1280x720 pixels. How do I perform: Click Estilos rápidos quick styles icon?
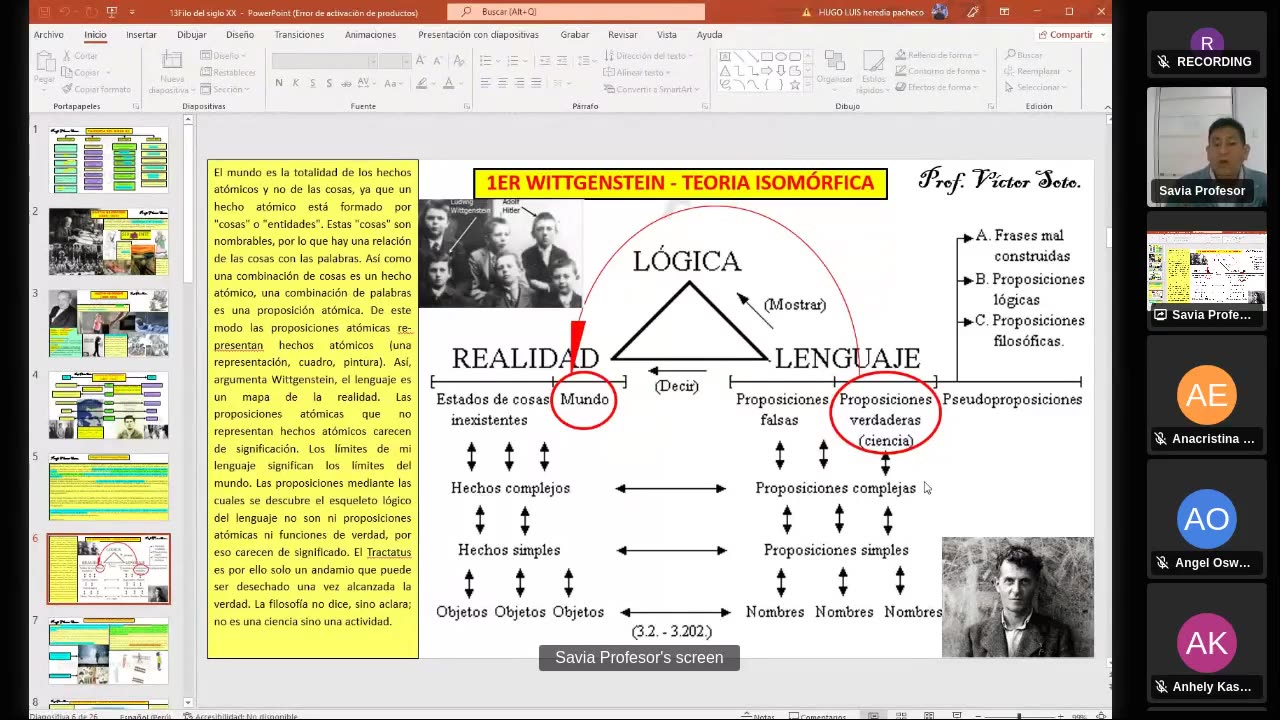click(874, 59)
